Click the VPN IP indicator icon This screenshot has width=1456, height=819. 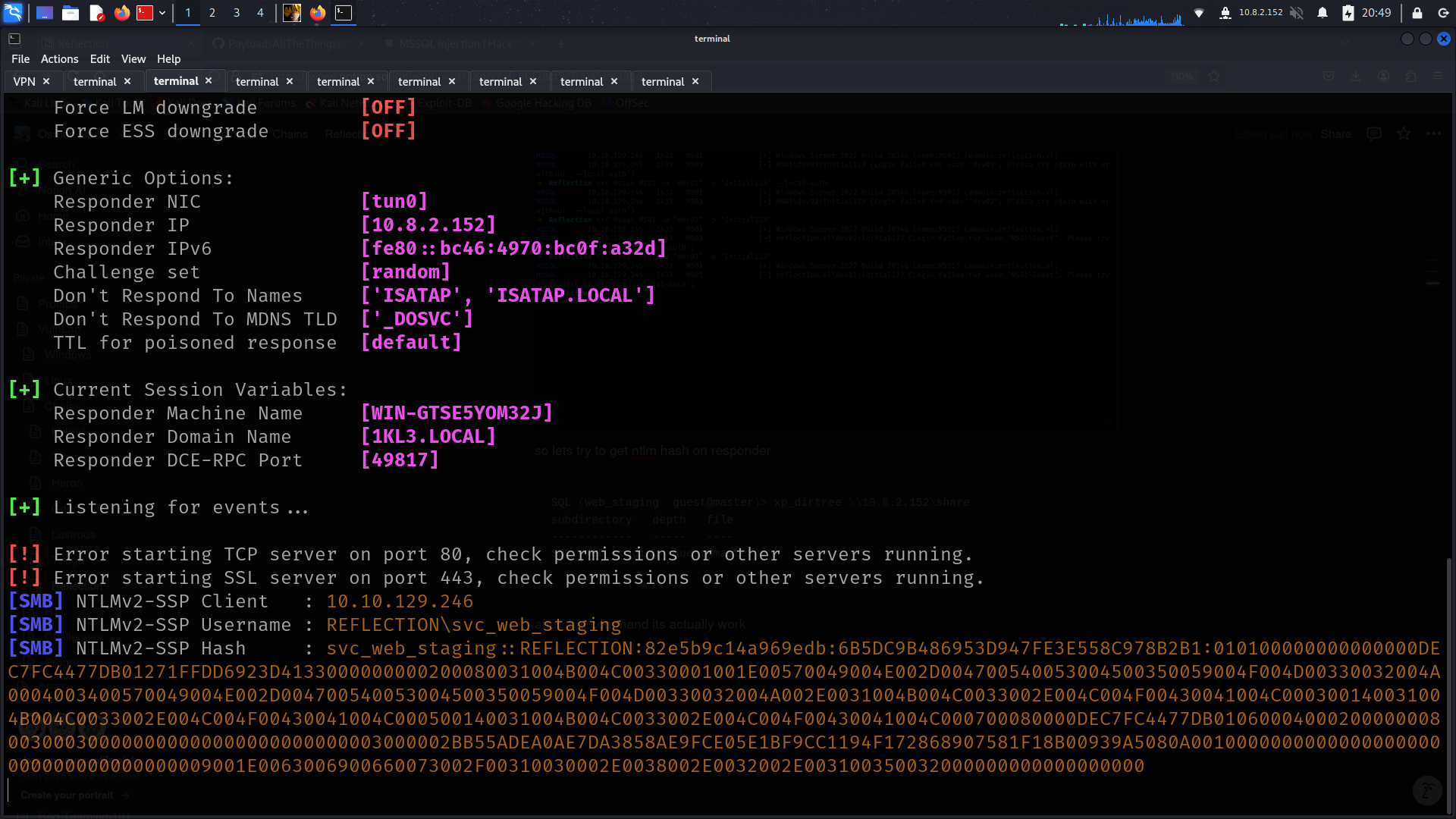(x=1225, y=13)
